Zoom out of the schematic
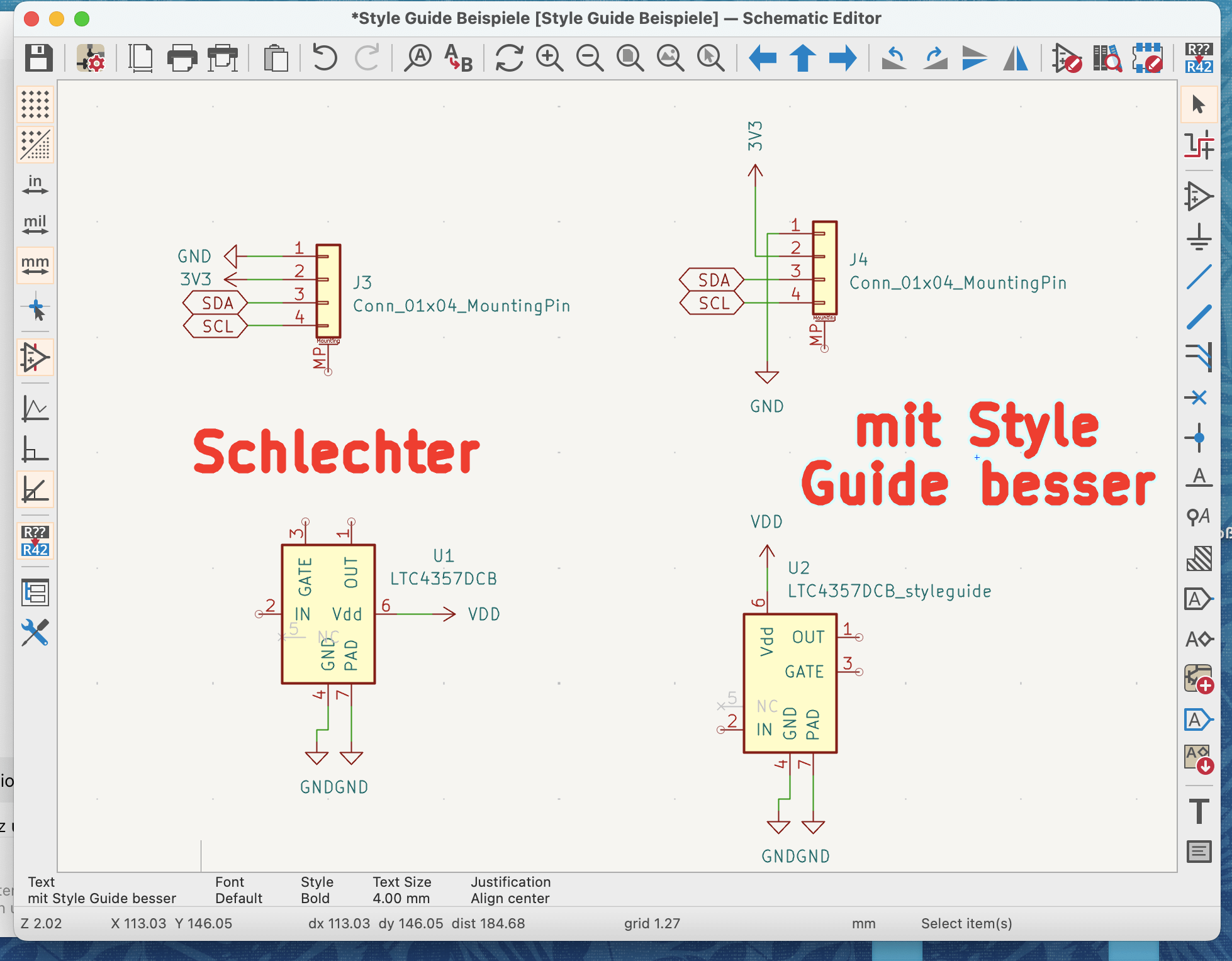Screen dimensions: 1232x961 tap(590, 58)
